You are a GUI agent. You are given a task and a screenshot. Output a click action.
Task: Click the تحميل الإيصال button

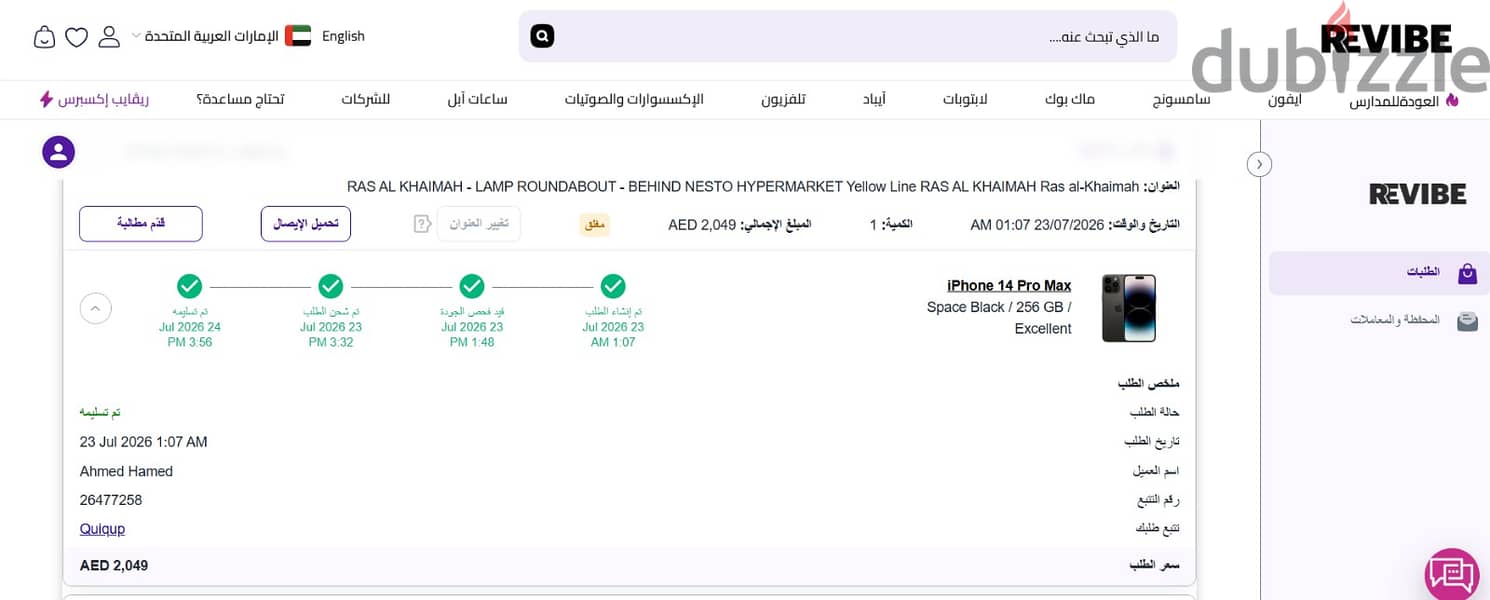pyautogui.click(x=306, y=224)
